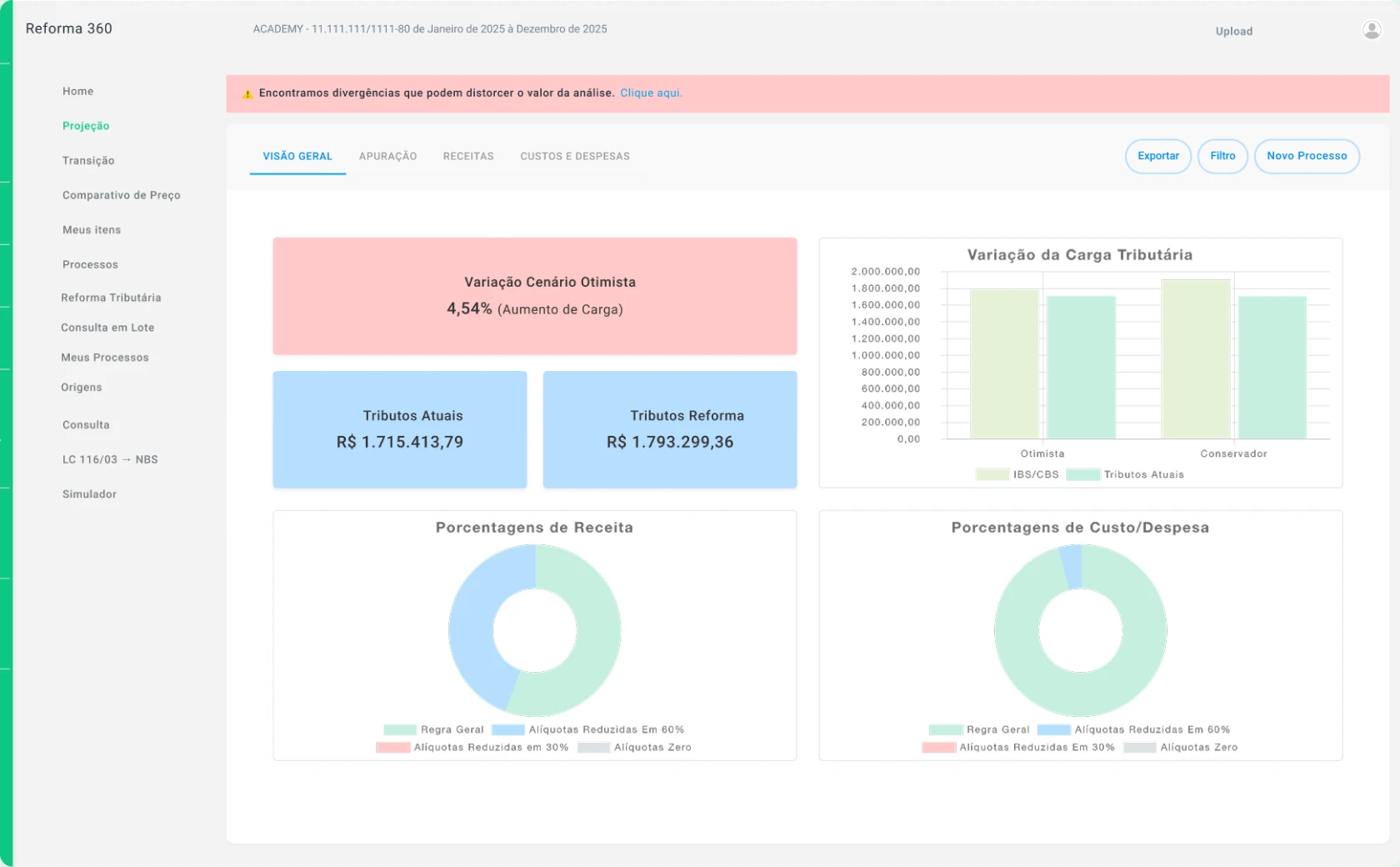Open the Filtro button
Image resolution: width=1400 pixels, height=867 pixels.
[x=1222, y=156]
